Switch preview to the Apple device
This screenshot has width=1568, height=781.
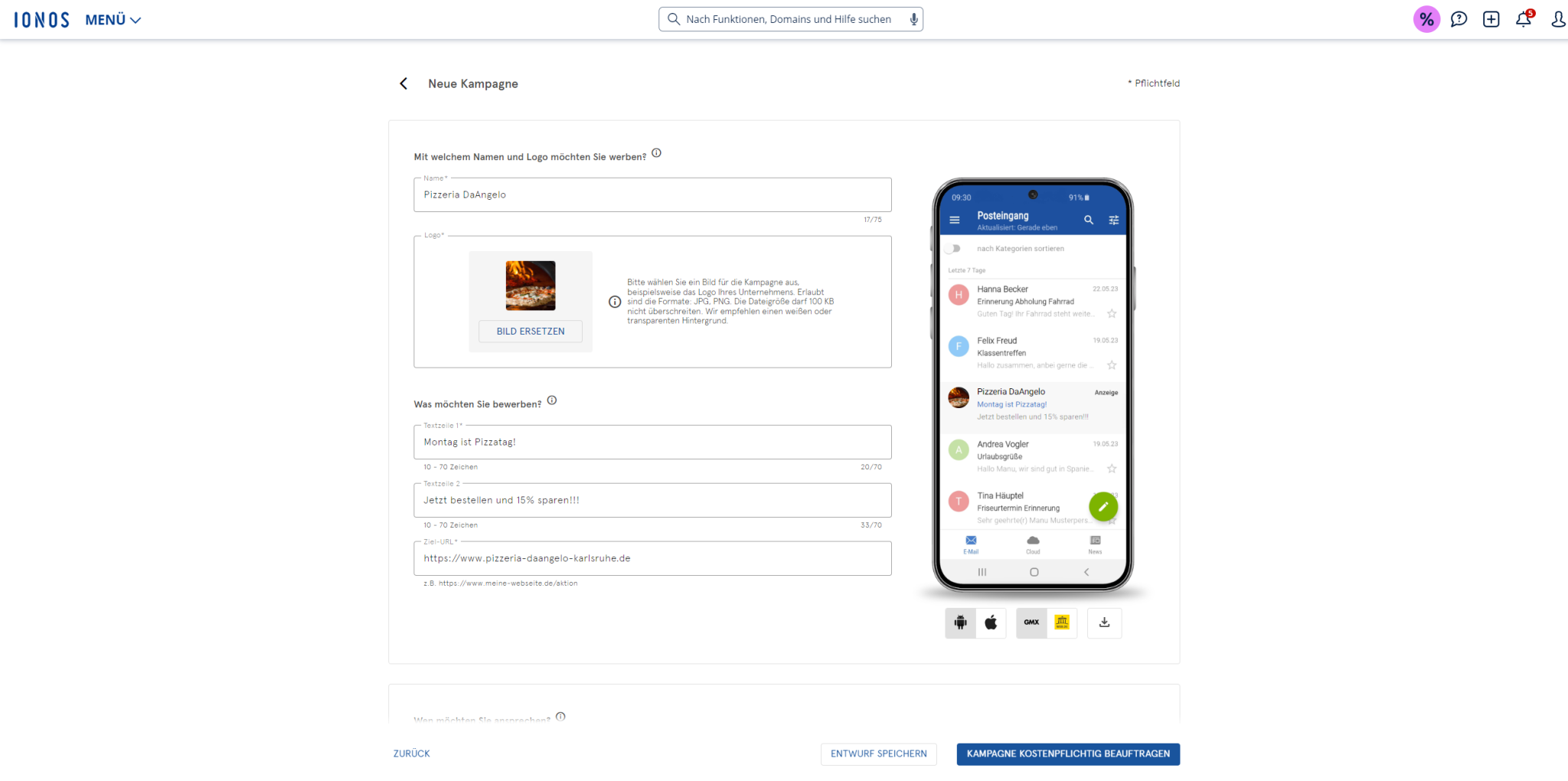(x=991, y=623)
